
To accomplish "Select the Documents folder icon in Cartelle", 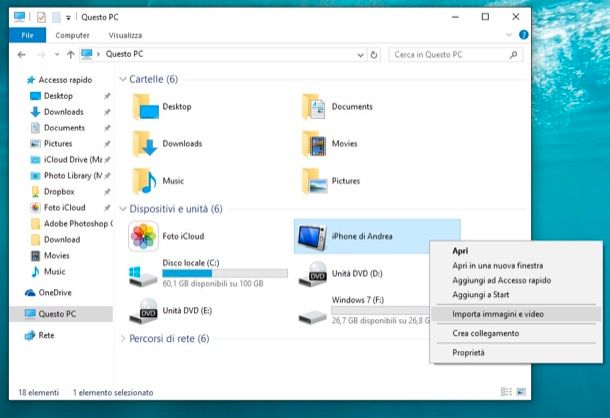I will 314,107.
